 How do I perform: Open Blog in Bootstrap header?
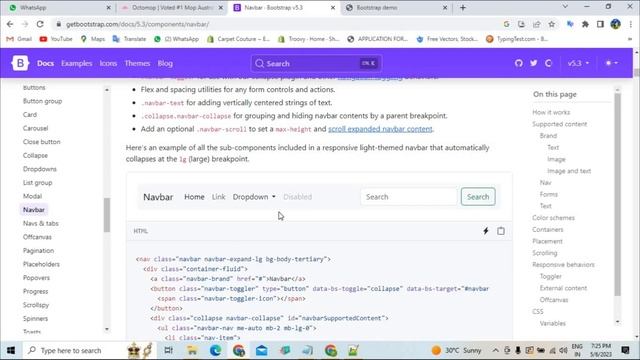(x=165, y=63)
